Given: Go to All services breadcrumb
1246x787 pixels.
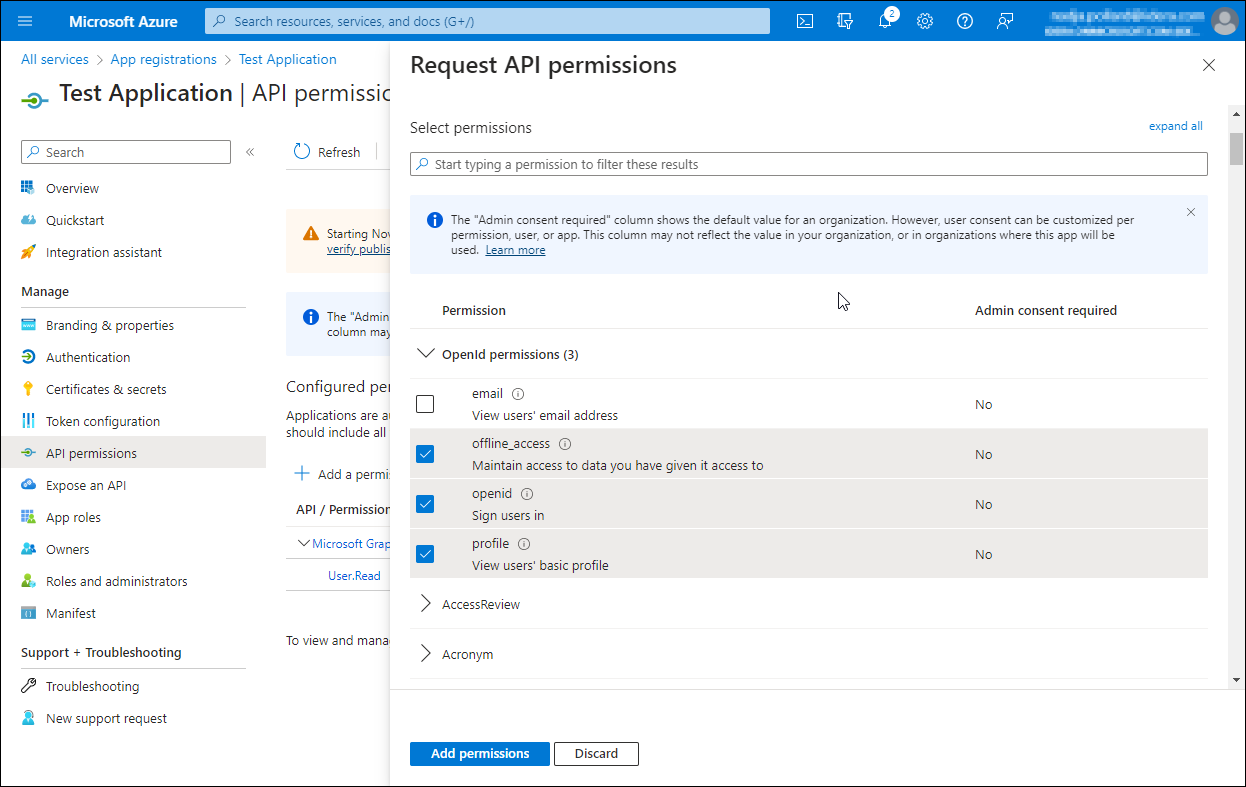Looking at the screenshot, I should 55,60.
